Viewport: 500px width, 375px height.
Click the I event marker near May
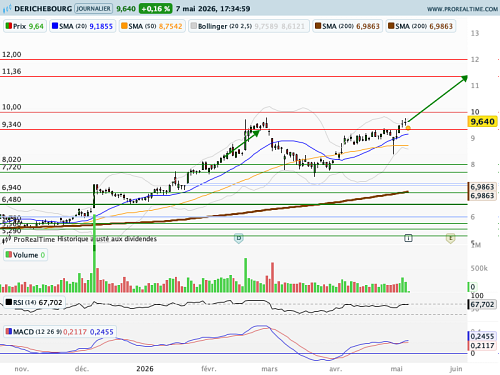pyautogui.click(x=408, y=238)
